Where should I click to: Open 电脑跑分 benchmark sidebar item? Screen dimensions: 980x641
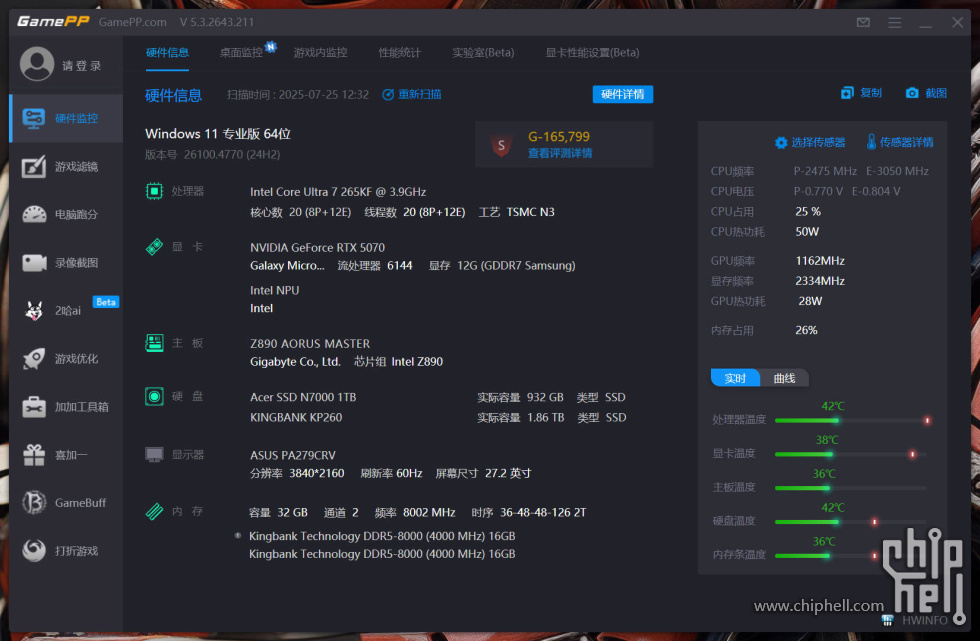[66, 214]
